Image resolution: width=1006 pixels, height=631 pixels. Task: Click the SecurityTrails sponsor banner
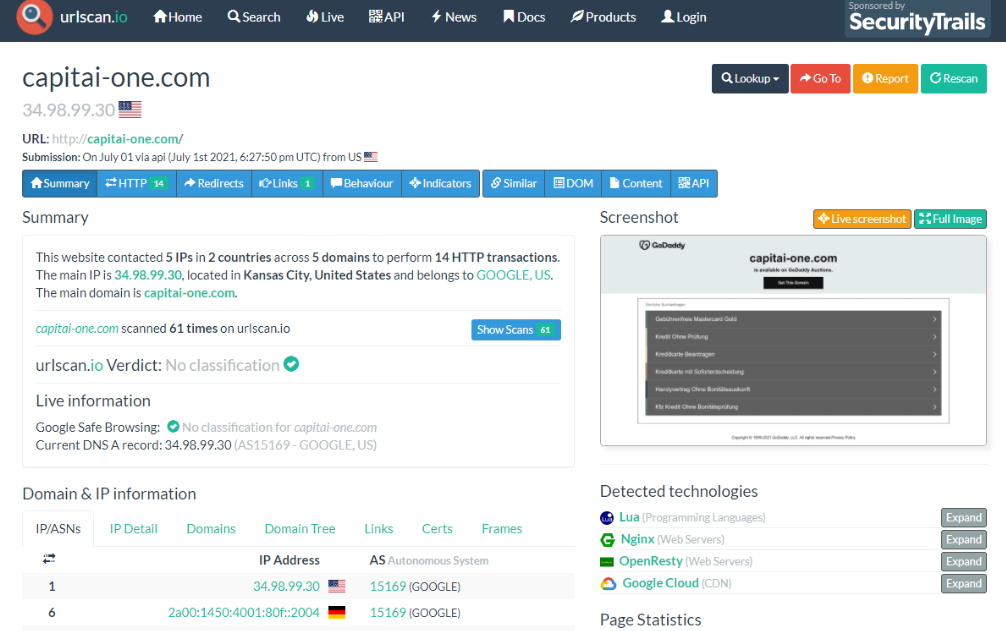coord(917,18)
